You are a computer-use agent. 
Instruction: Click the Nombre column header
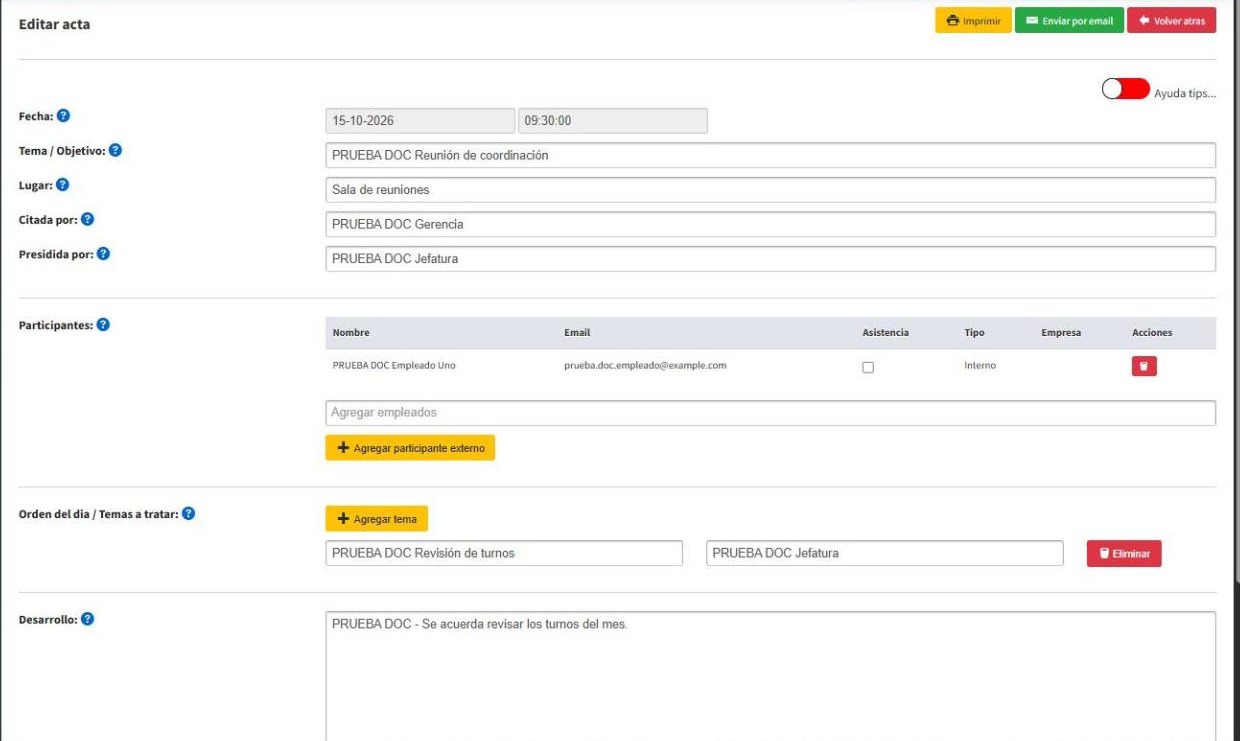351,333
